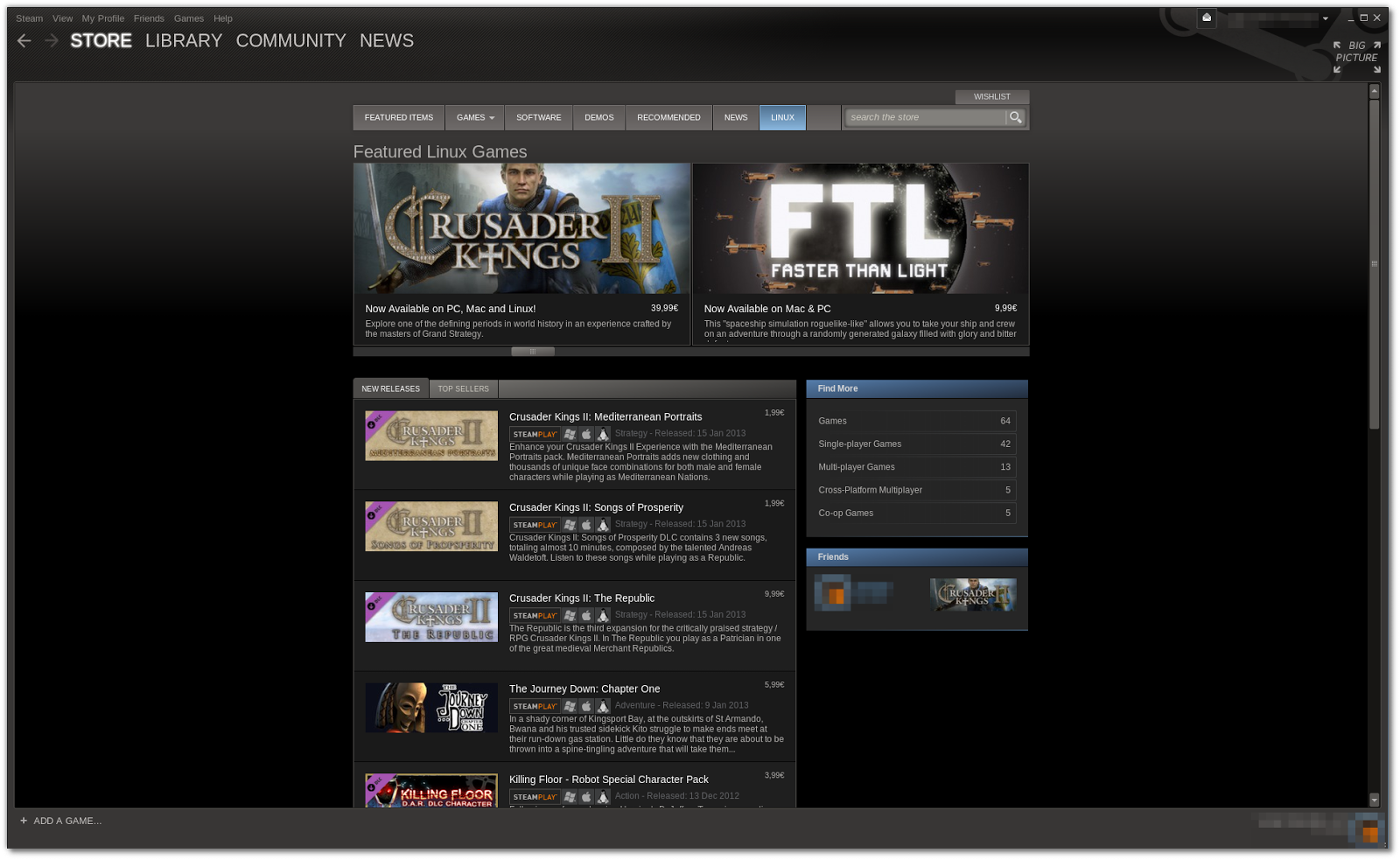Open the Steam menu
Screen dimensions: 1400x860
tap(29, 17)
